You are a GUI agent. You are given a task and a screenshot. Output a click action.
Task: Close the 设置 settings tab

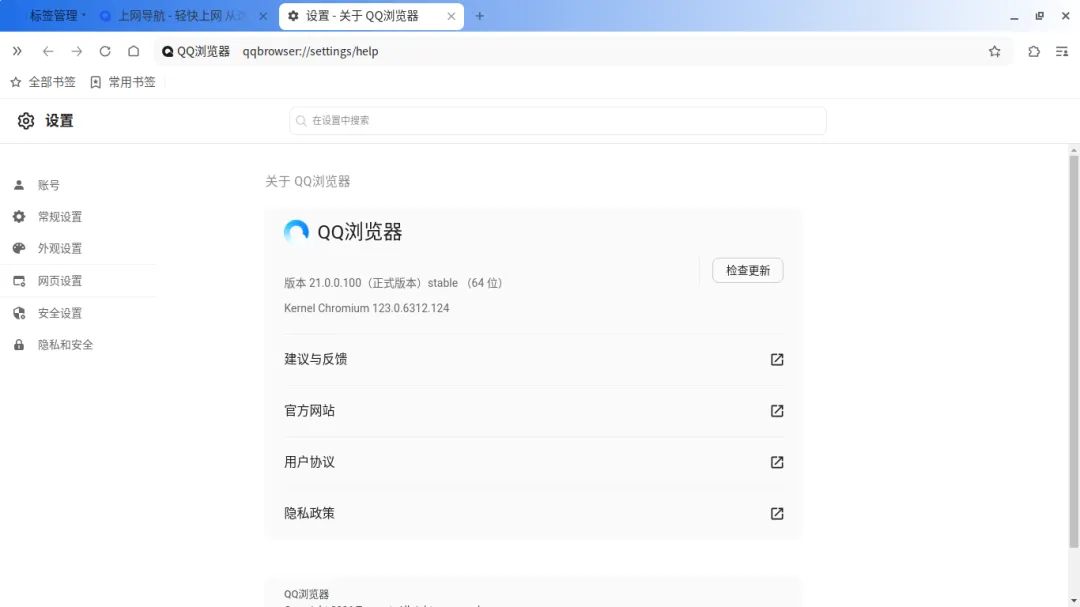pyautogui.click(x=451, y=16)
